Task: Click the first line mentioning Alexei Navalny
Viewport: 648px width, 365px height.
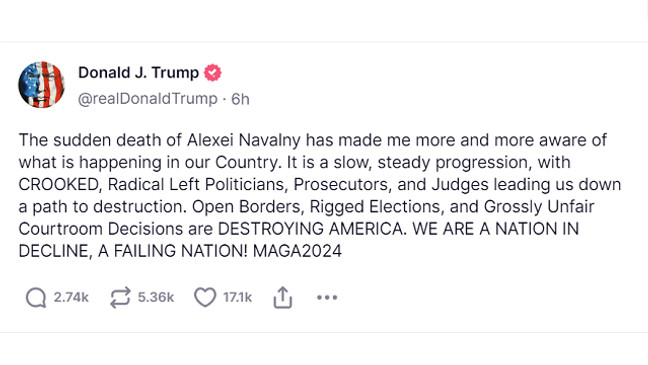Action: [x=312, y=140]
